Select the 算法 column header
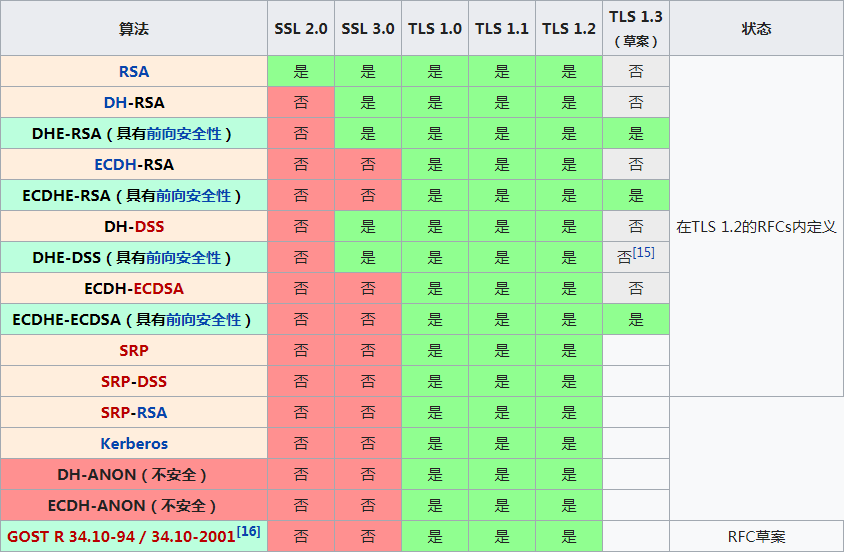846x552 pixels. [x=134, y=28]
